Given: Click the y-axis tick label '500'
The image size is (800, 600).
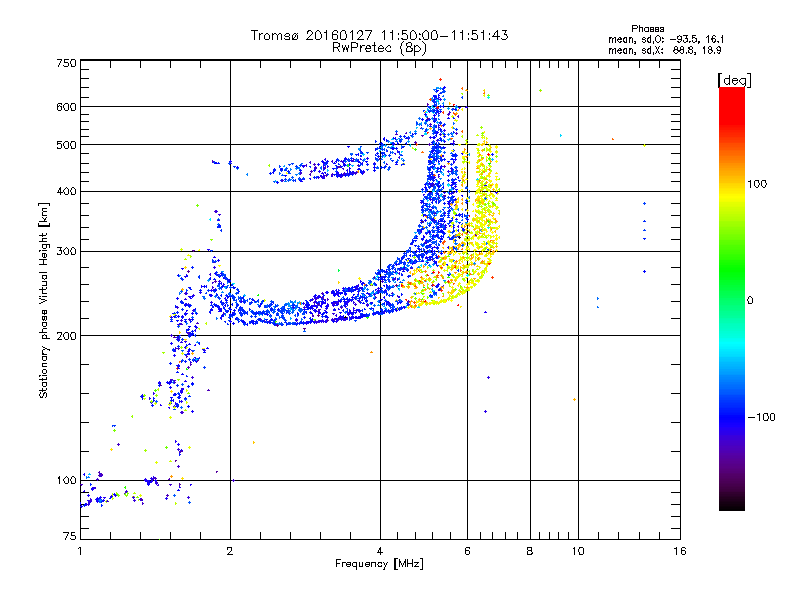Looking at the screenshot, I should coord(66,145).
